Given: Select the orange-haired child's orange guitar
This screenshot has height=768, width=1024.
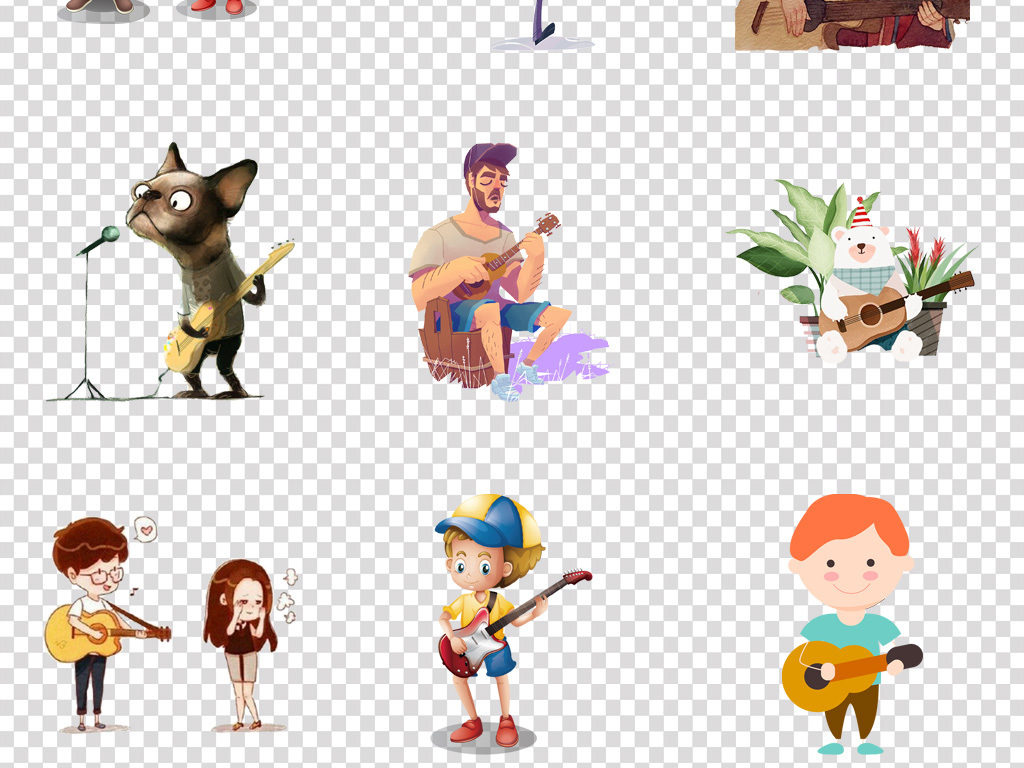Looking at the screenshot, I should 830,675.
